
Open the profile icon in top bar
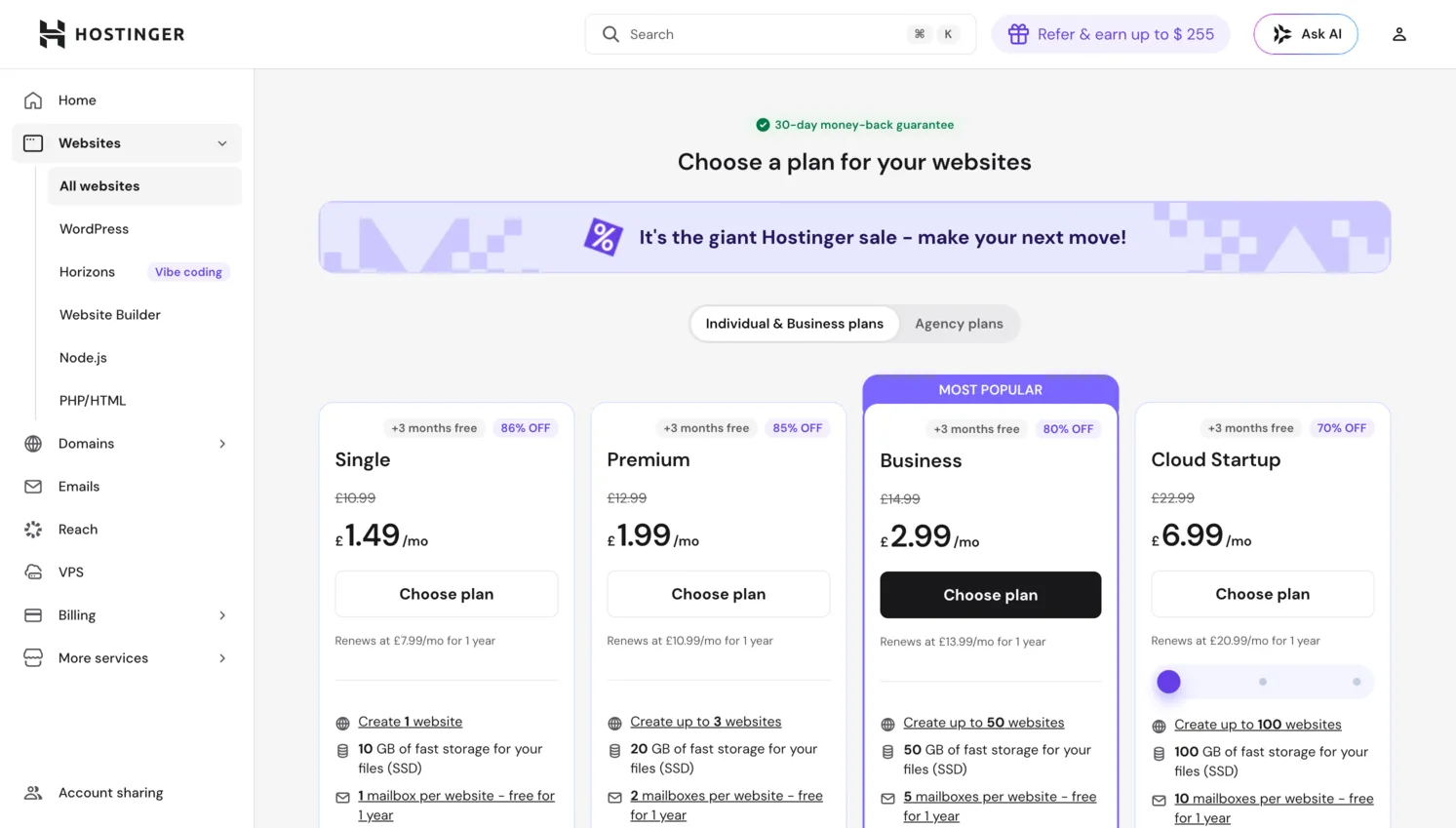[x=1399, y=33]
